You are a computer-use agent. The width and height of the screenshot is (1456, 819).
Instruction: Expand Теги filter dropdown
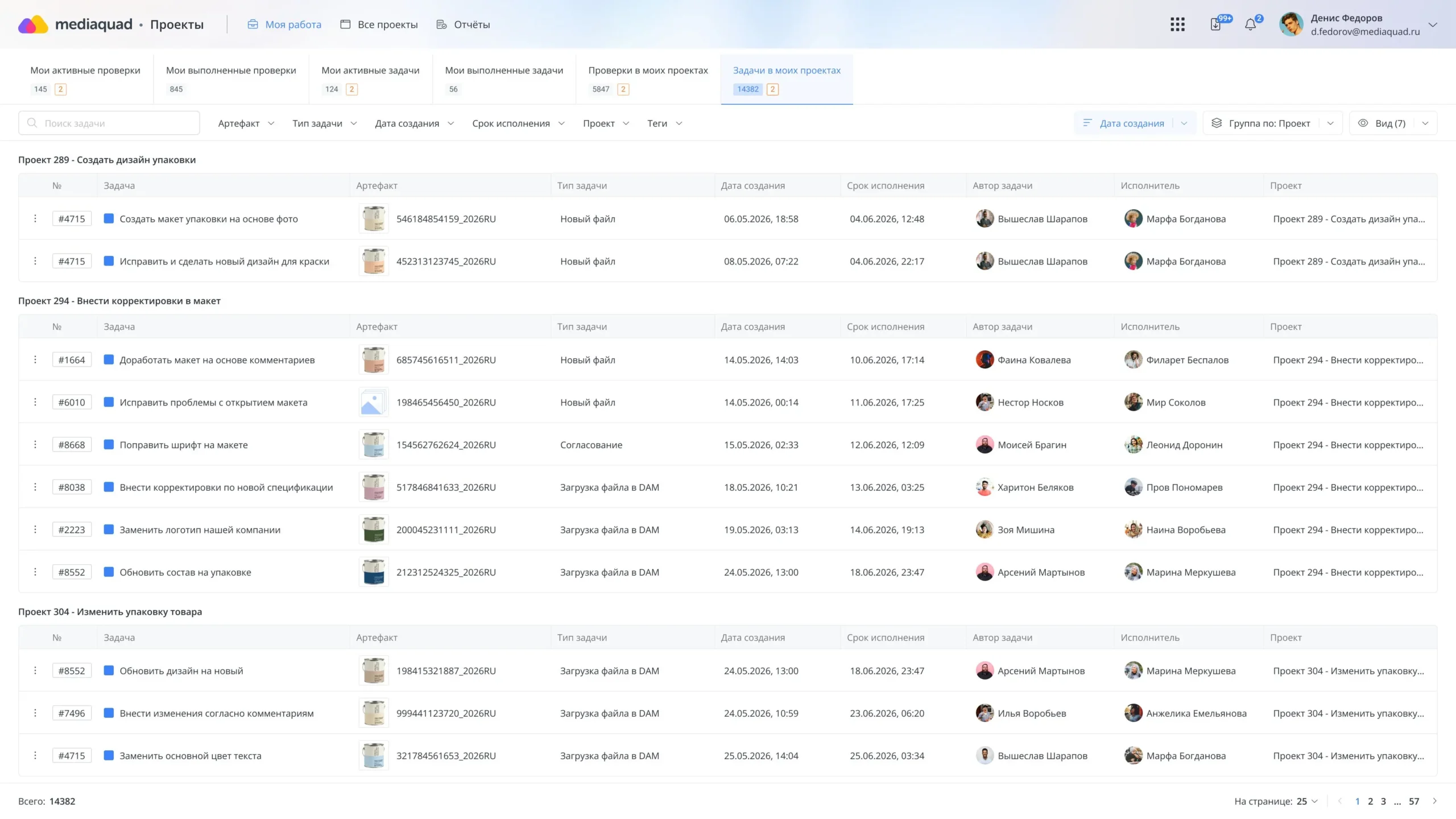(664, 123)
